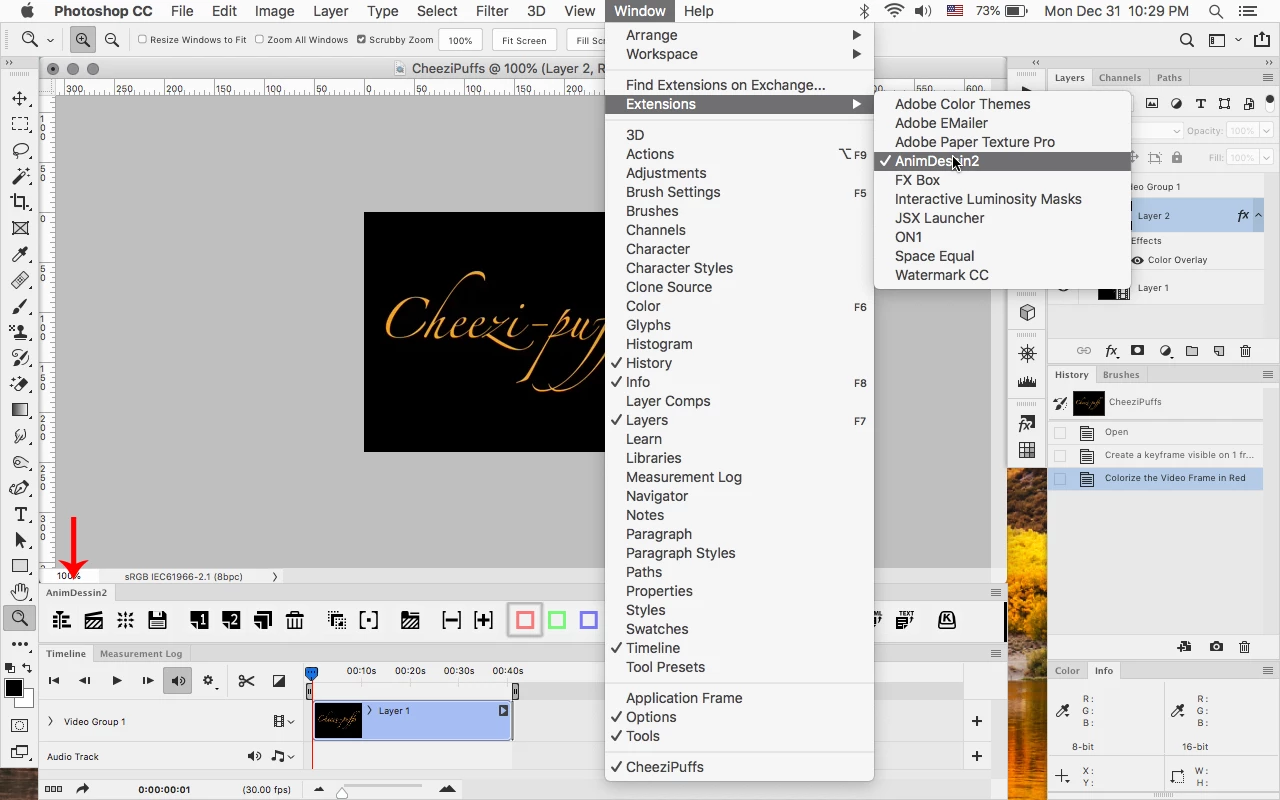Hide the Color Overlay effect eye

(1137, 260)
